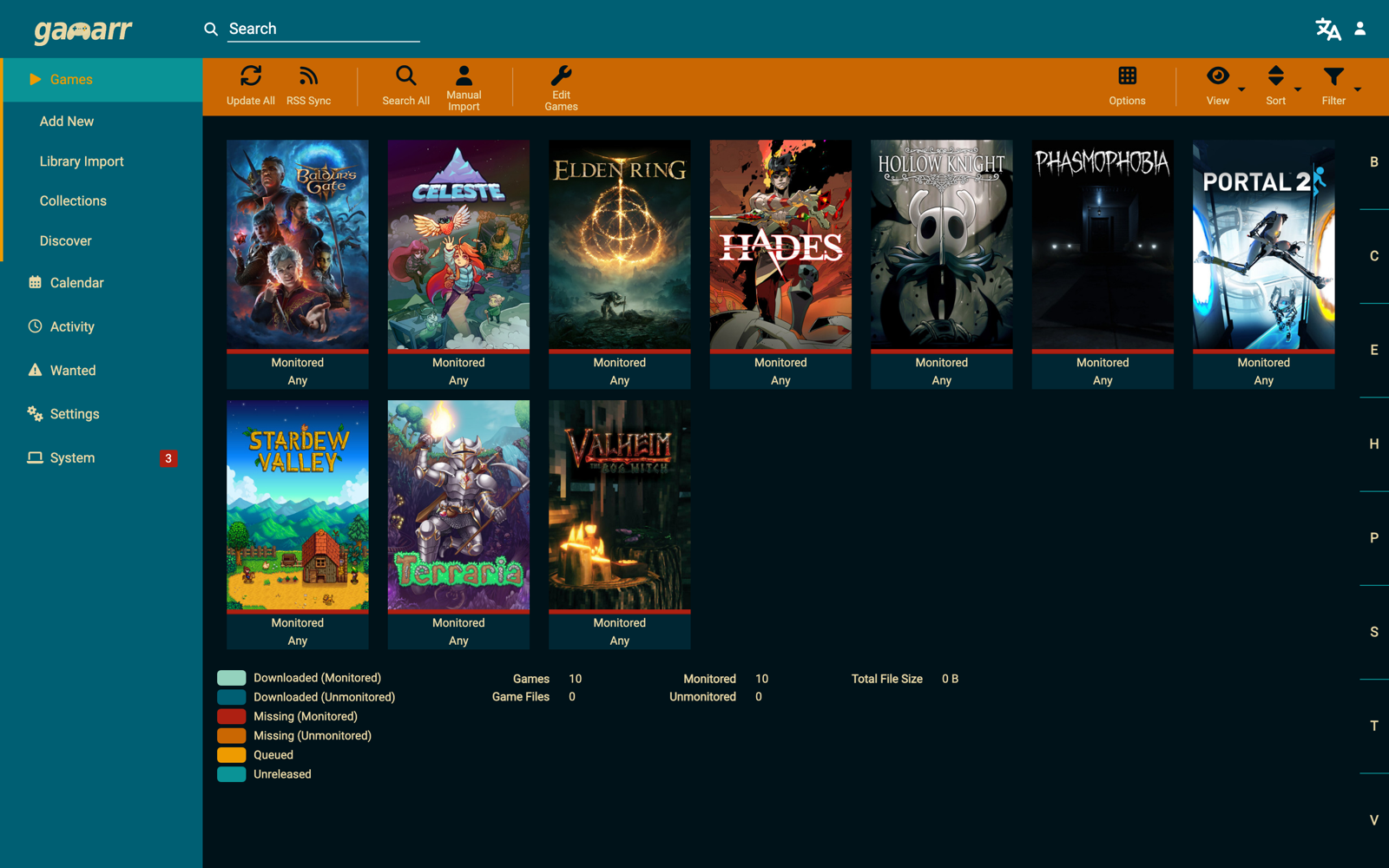
Task: Open Games section in sidebar
Action: [x=102, y=80]
